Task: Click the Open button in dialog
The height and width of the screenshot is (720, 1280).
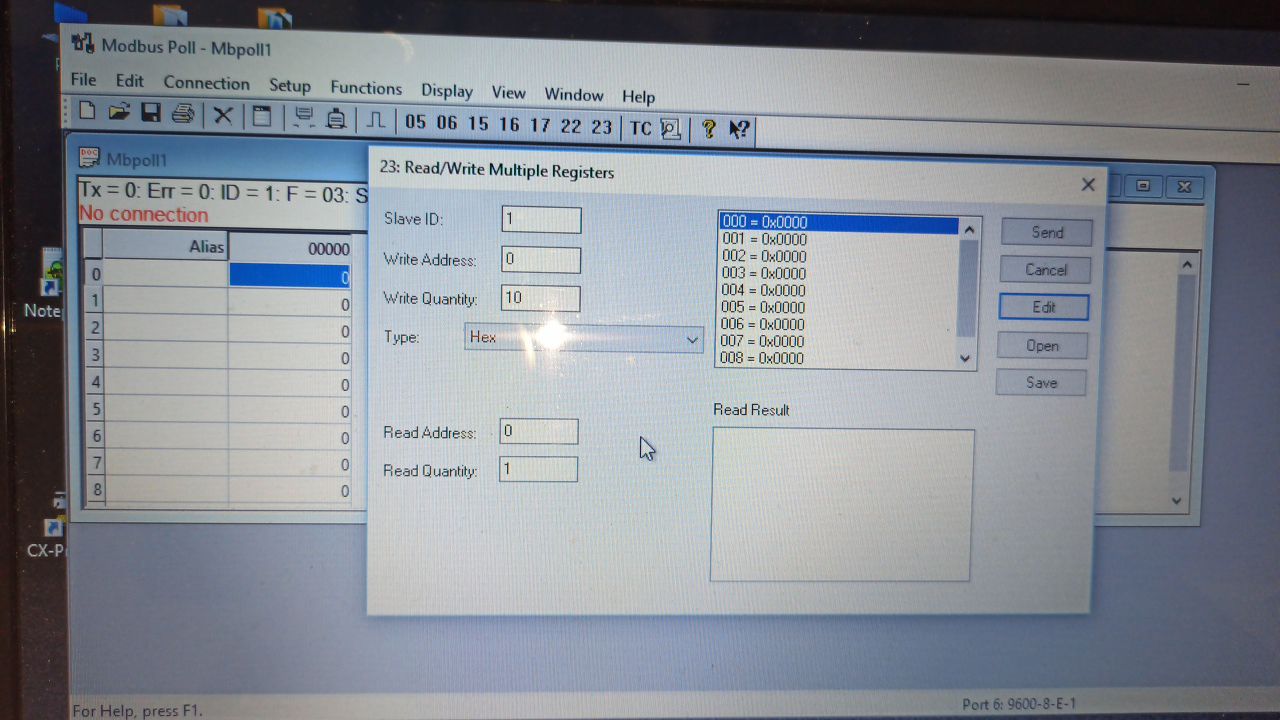Action: coord(1042,346)
